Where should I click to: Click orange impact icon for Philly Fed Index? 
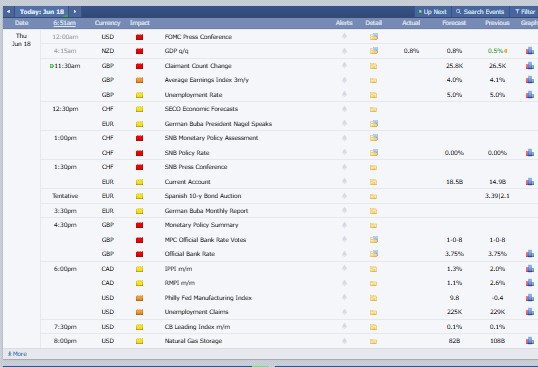[x=139, y=298]
